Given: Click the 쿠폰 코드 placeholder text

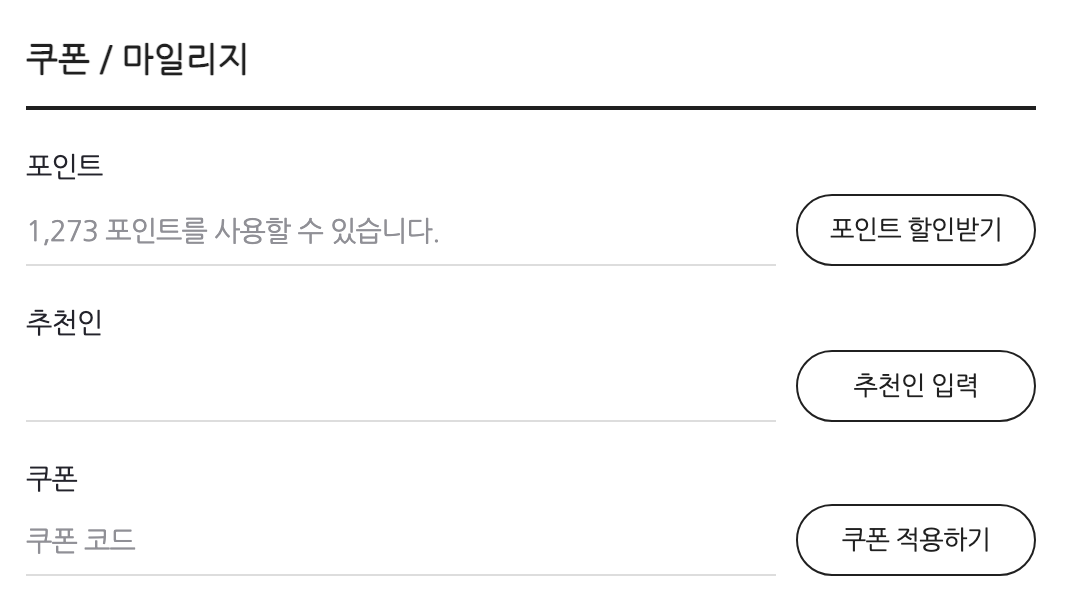Looking at the screenshot, I should point(80,542).
